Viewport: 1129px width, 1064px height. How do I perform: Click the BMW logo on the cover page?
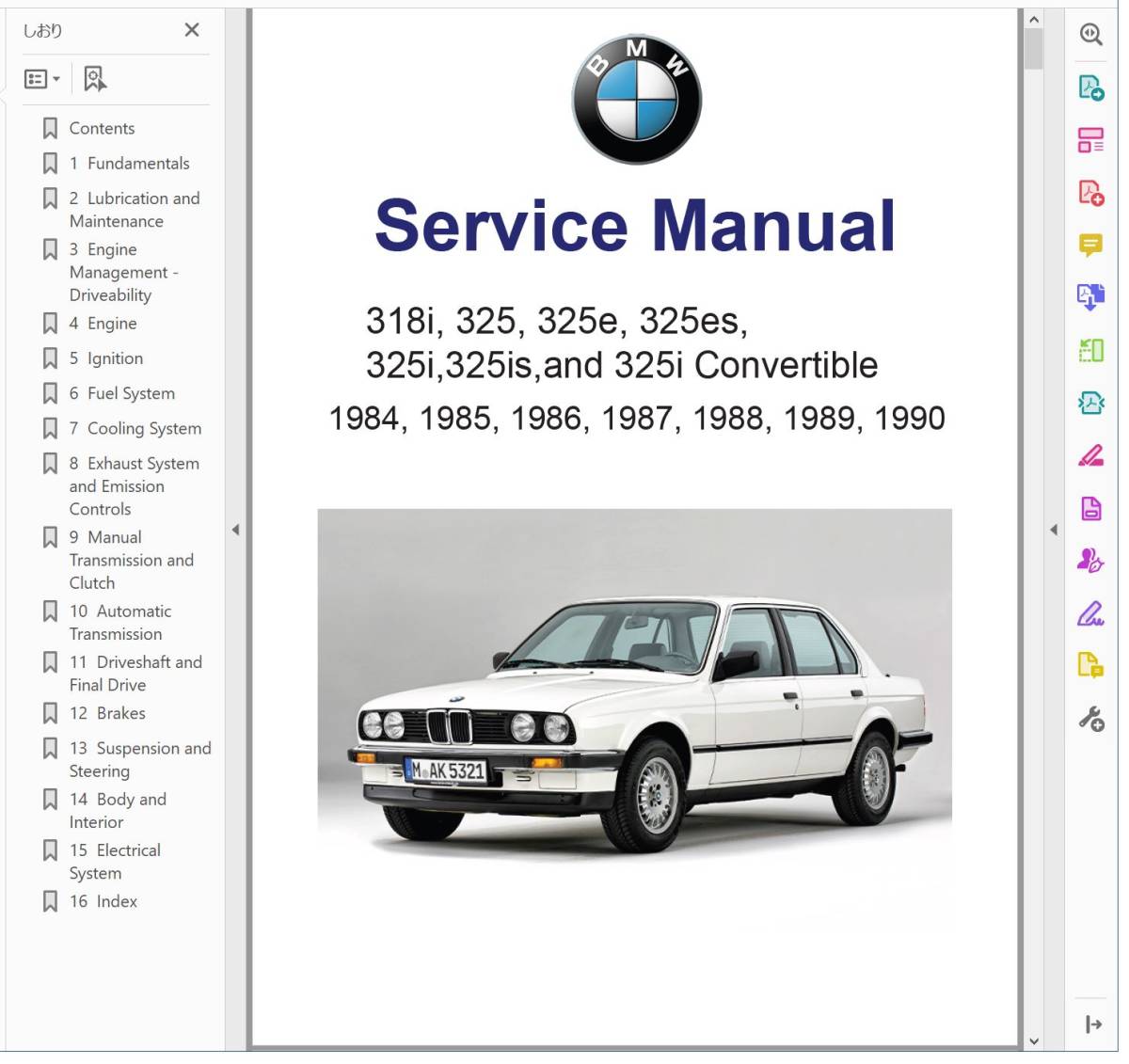click(x=637, y=100)
